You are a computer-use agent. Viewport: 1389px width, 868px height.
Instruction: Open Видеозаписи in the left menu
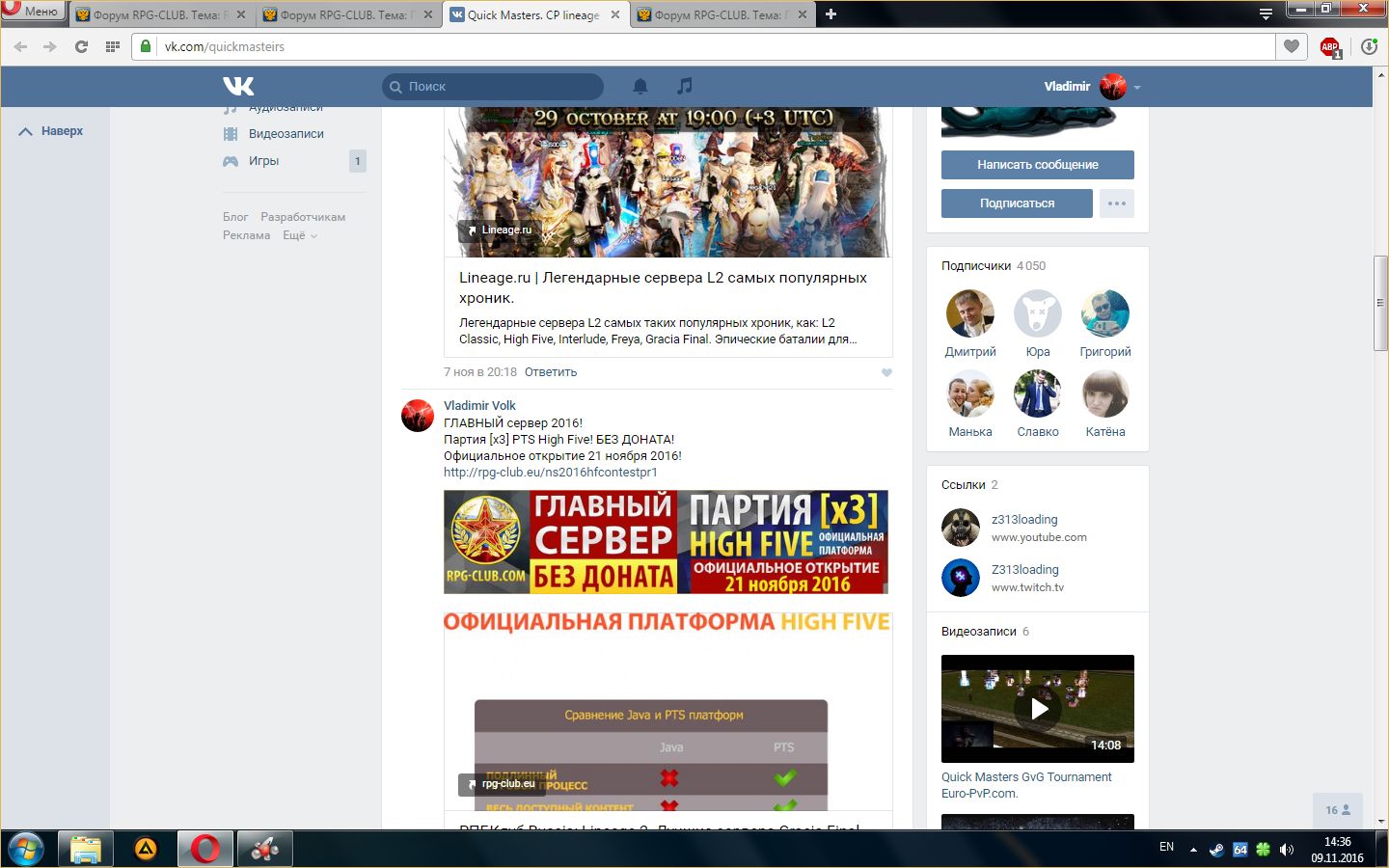point(286,134)
